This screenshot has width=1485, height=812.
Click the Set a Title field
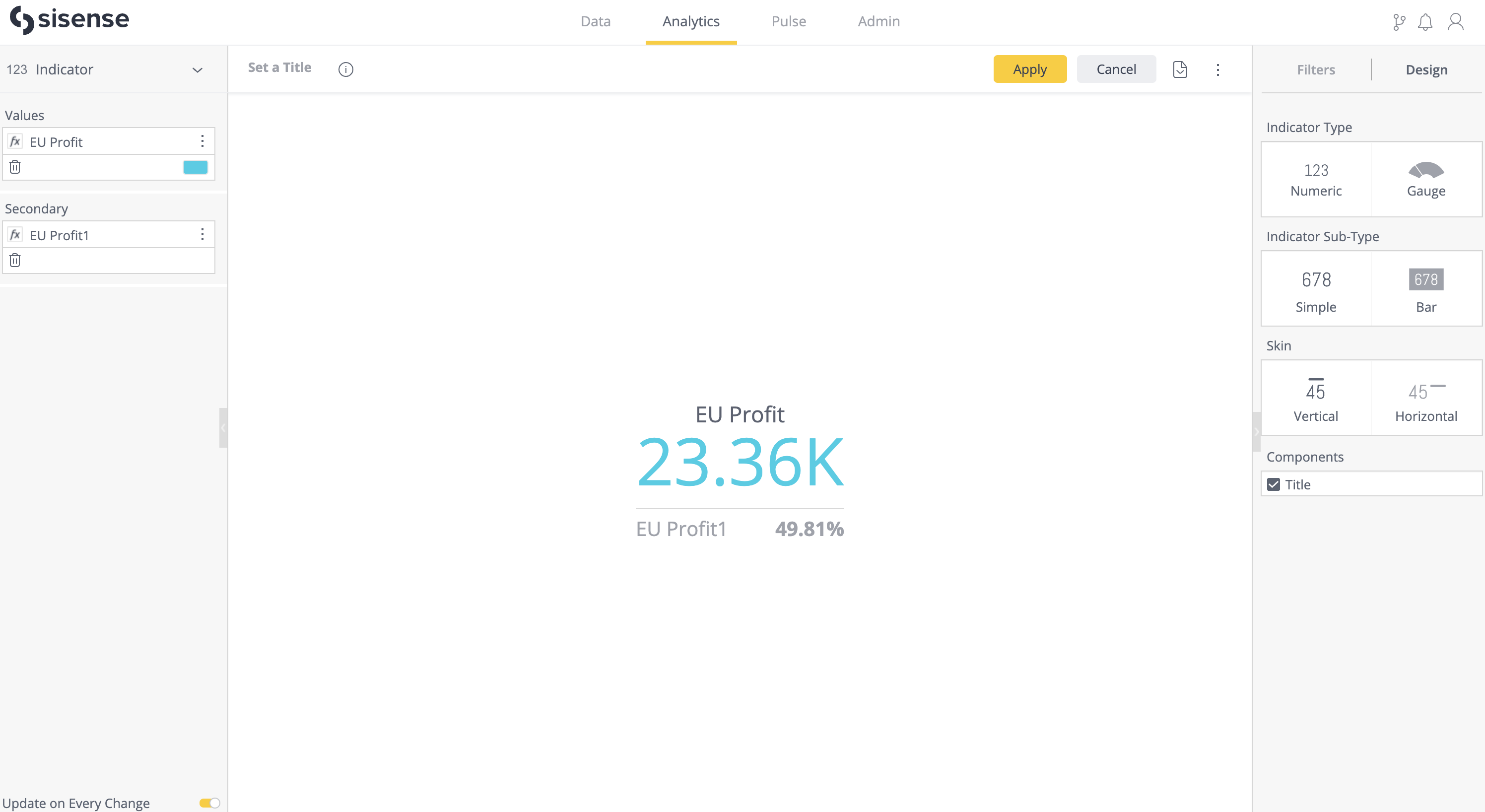[279, 68]
